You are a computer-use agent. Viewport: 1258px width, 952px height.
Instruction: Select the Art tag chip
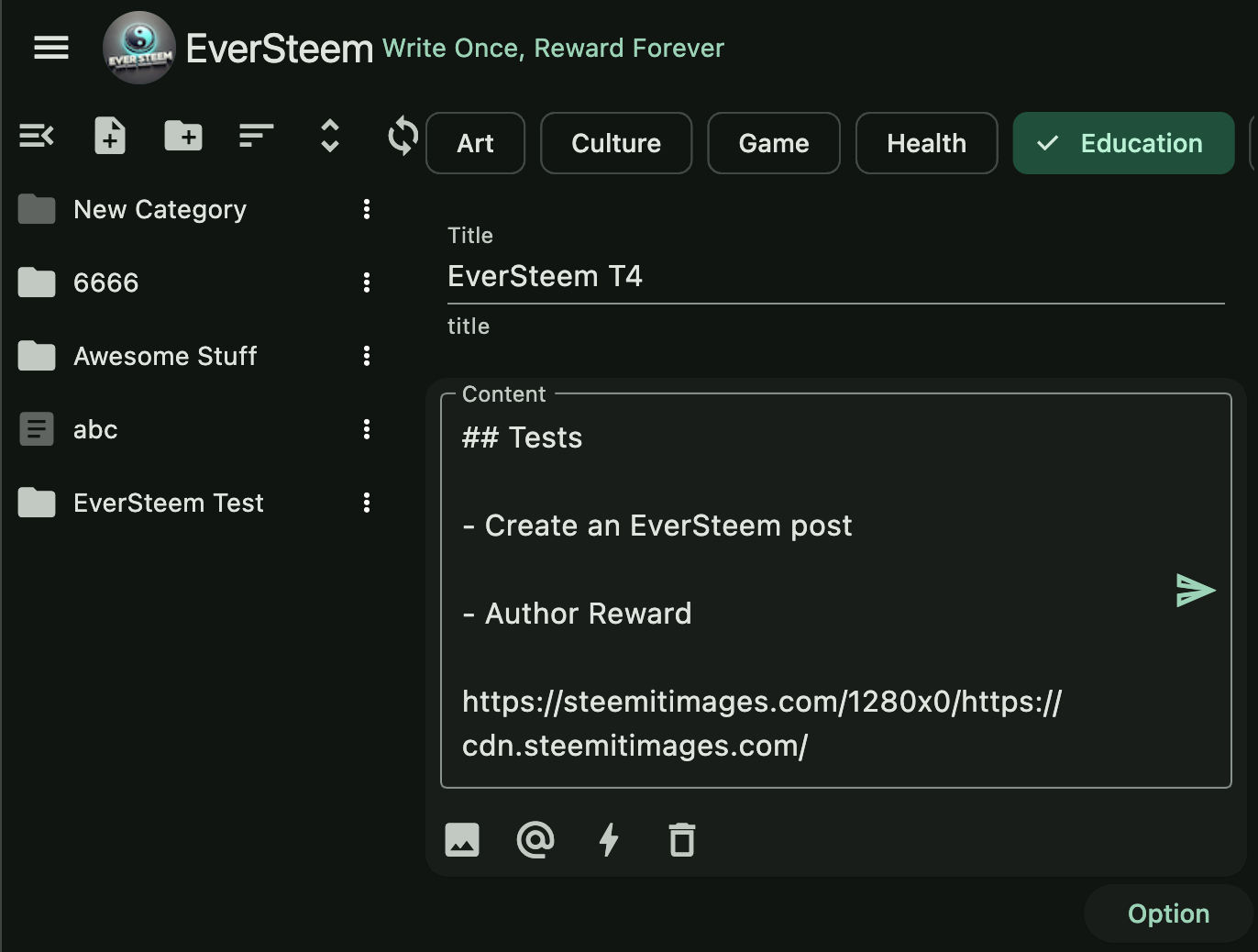pyautogui.click(x=476, y=143)
